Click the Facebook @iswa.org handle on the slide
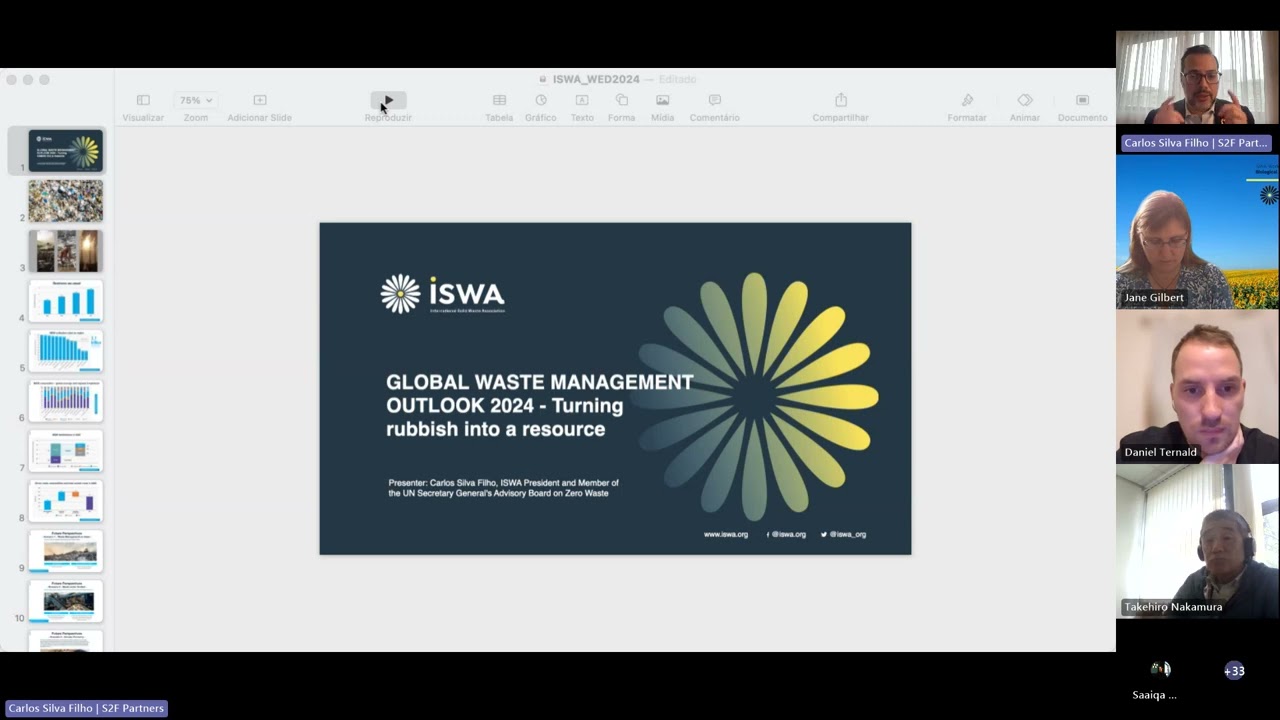 [786, 534]
